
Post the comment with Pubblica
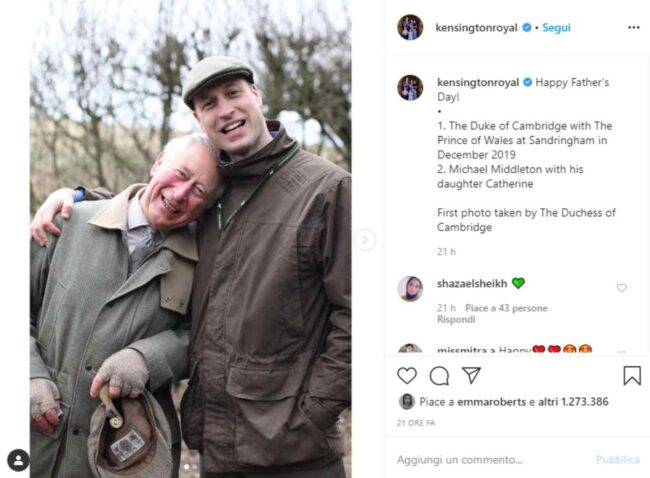[617, 460]
